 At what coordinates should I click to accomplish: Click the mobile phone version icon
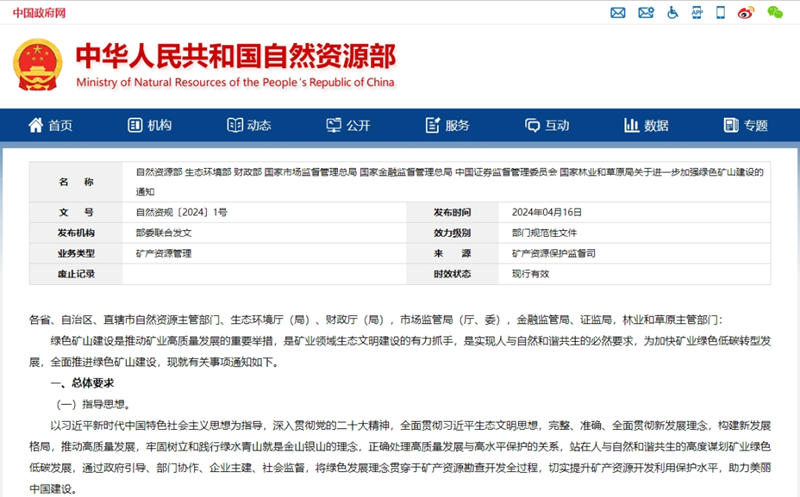719,13
